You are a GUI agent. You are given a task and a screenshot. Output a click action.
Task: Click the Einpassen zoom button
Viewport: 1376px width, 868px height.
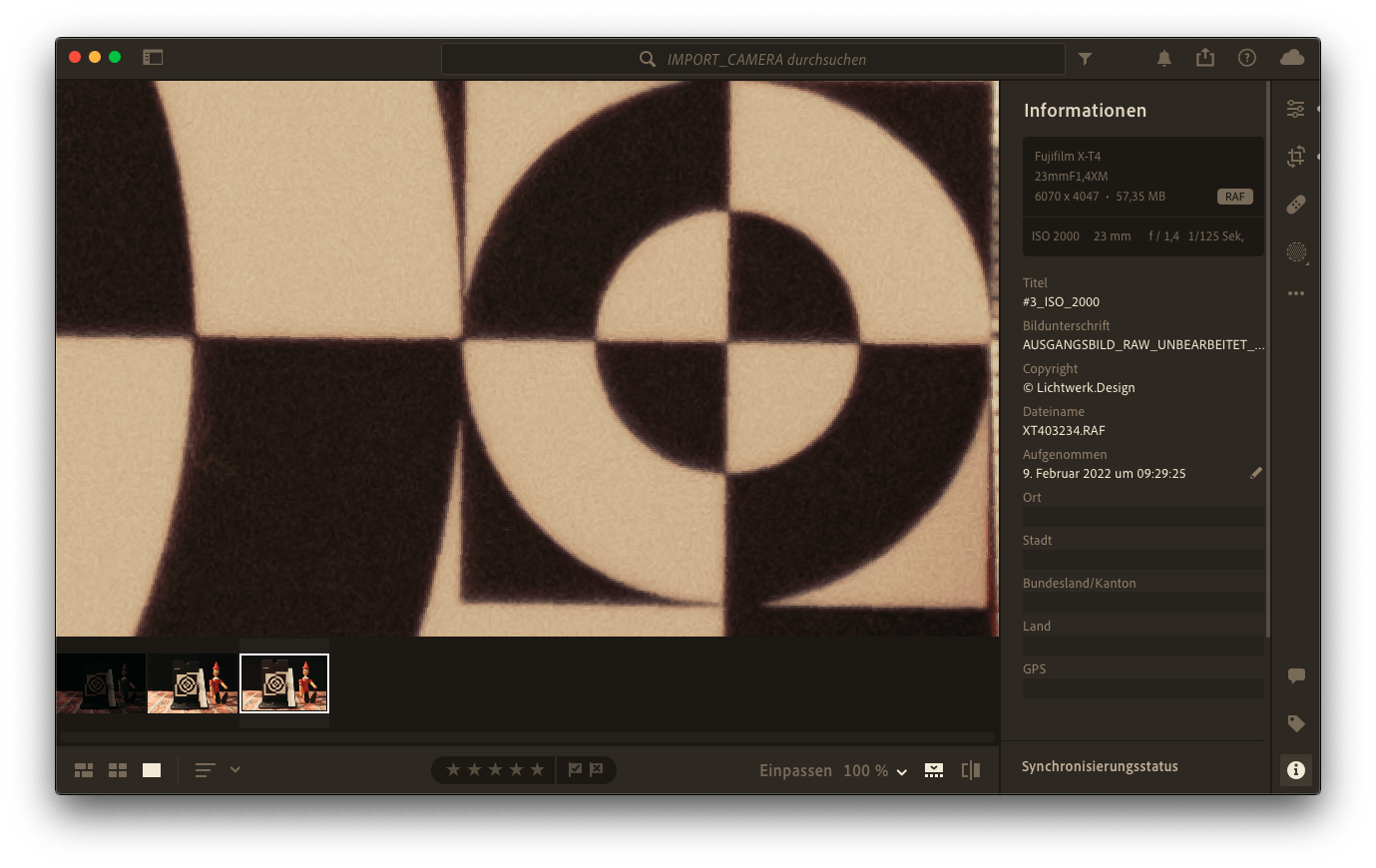point(794,770)
